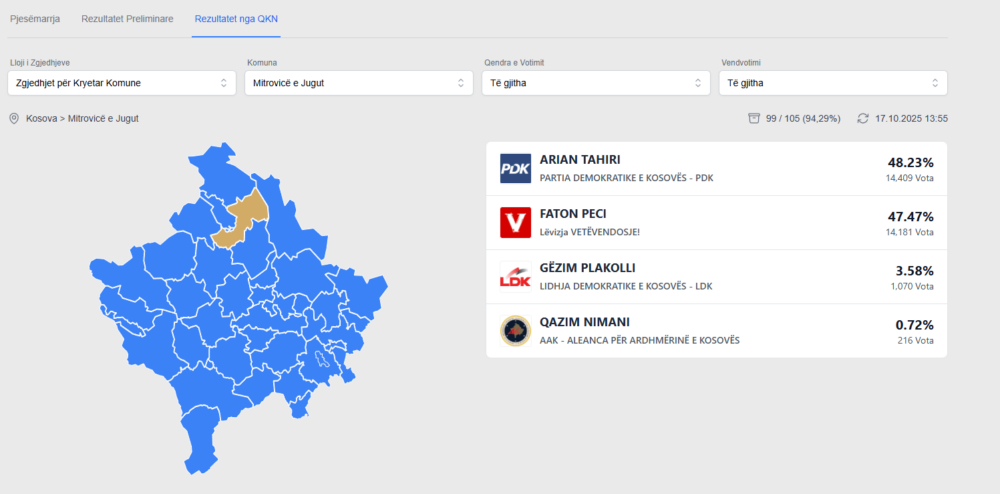1000x494 pixels.
Task: Click the refresh icon beside the timestamp
Action: (863, 119)
